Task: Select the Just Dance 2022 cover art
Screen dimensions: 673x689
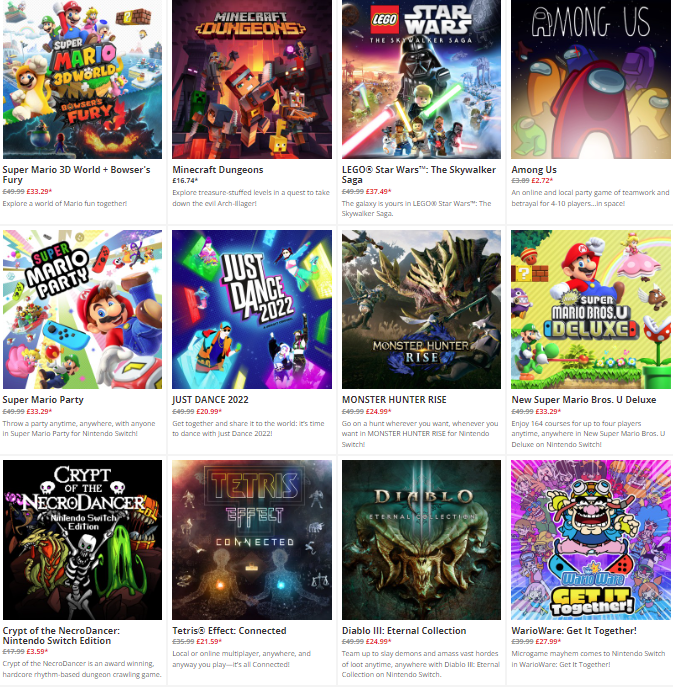Action: [x=252, y=309]
